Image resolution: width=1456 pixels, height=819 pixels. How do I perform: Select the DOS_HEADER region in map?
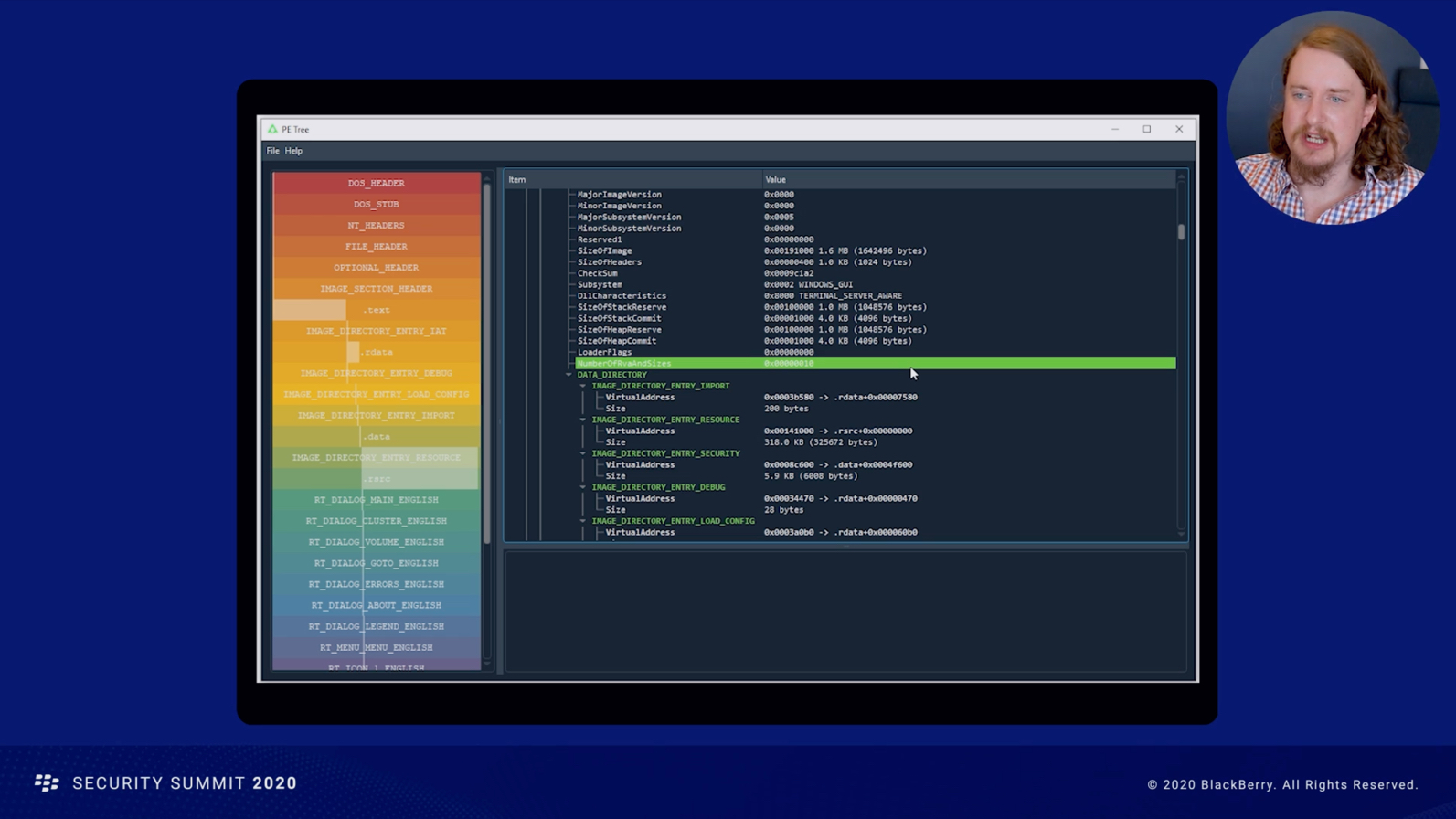(376, 183)
